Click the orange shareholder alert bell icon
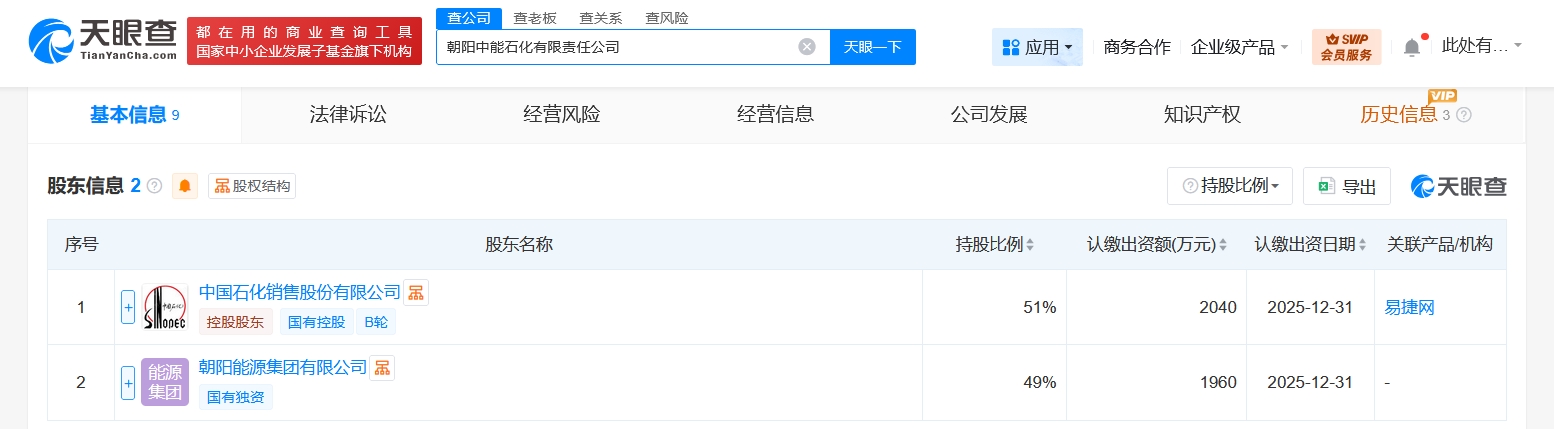Viewport: 1554px width, 429px height. point(185,186)
